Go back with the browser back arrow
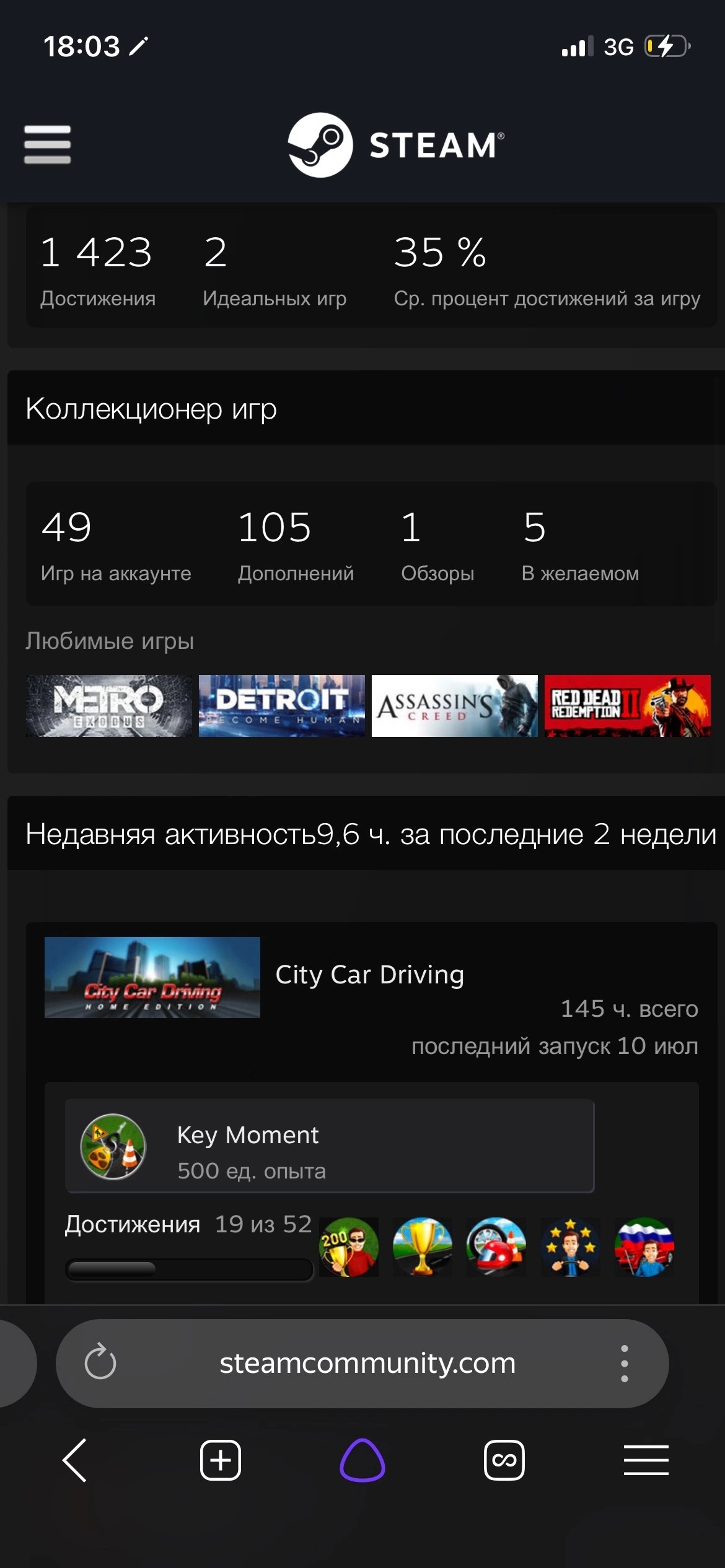 click(x=74, y=1460)
